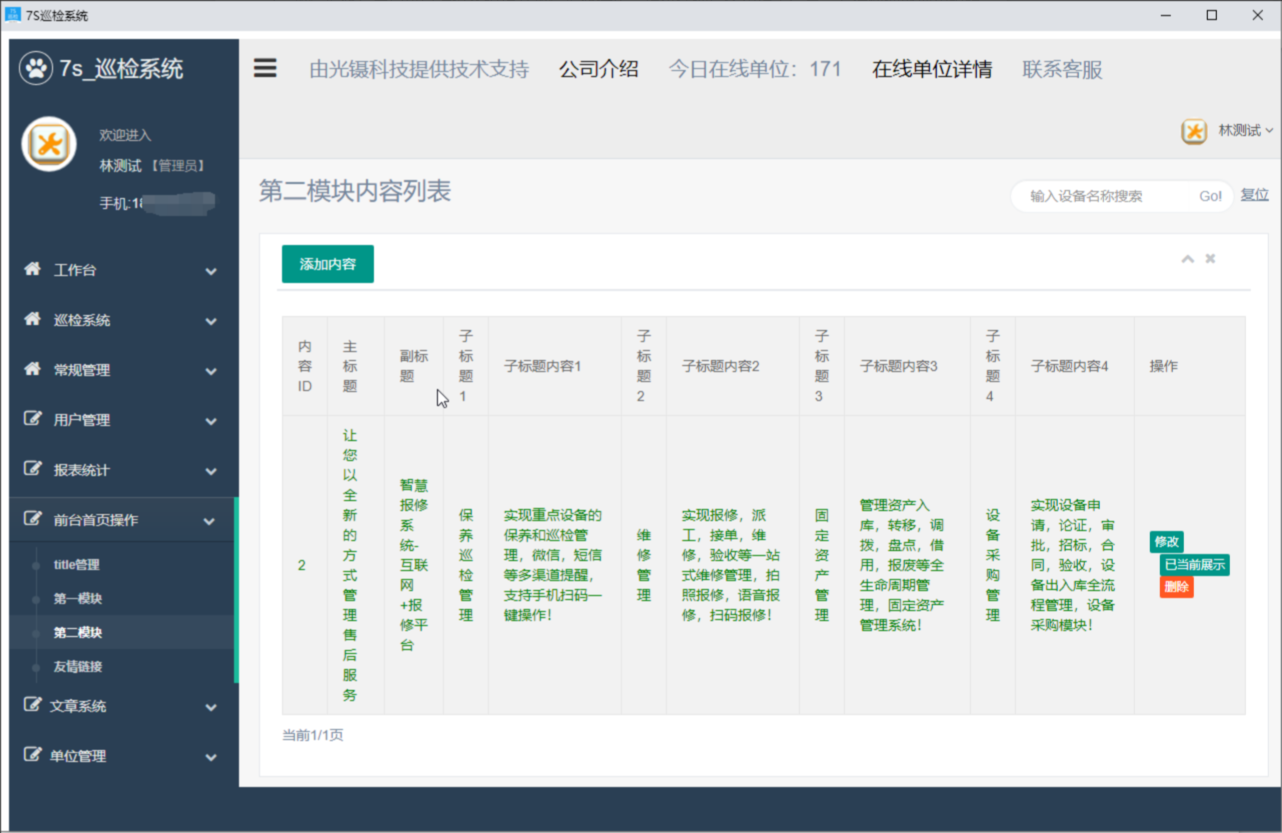Click the 用户管理 edit icon

click(35, 420)
